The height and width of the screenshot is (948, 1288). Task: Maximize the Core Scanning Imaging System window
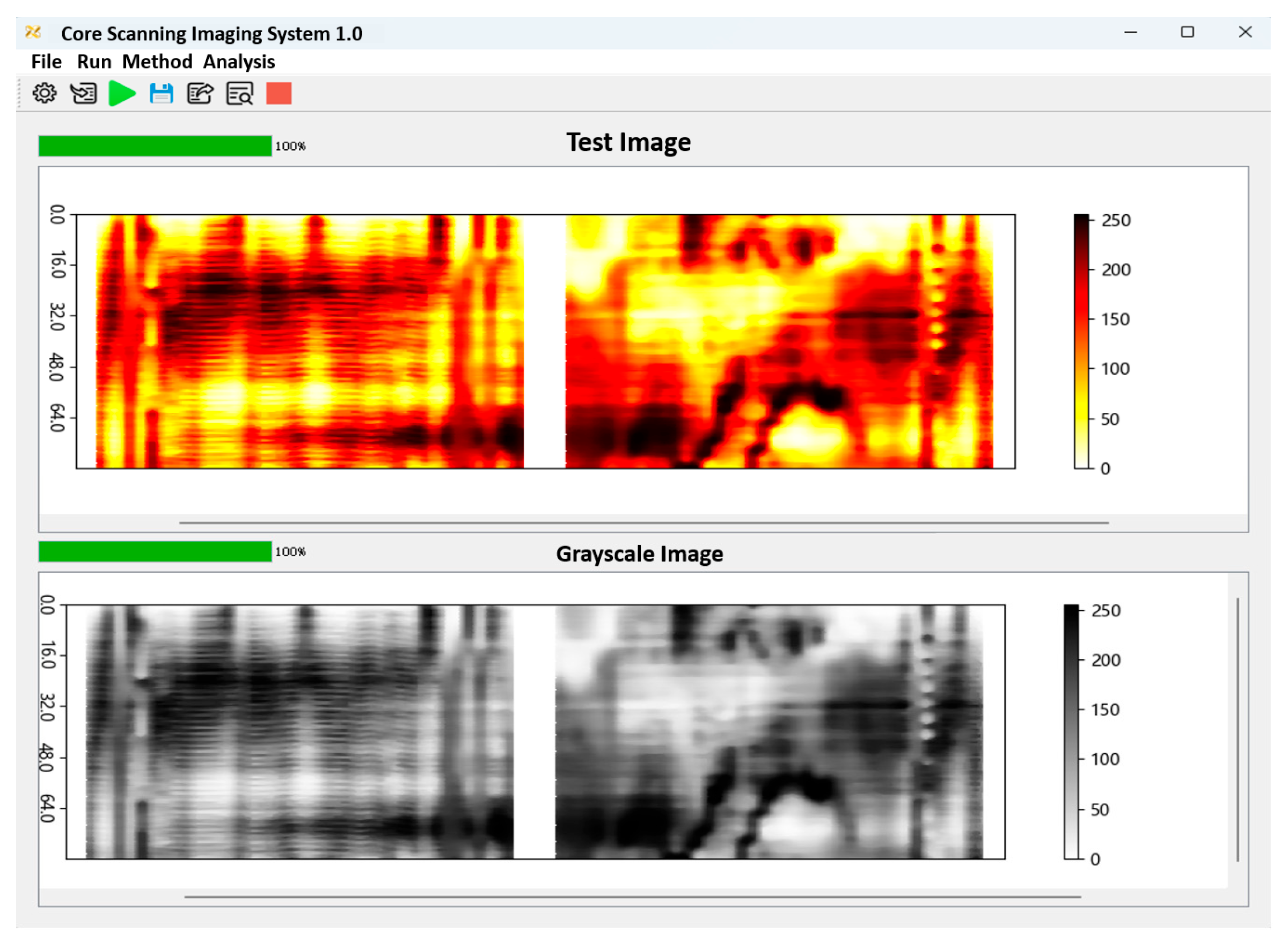point(1187,32)
